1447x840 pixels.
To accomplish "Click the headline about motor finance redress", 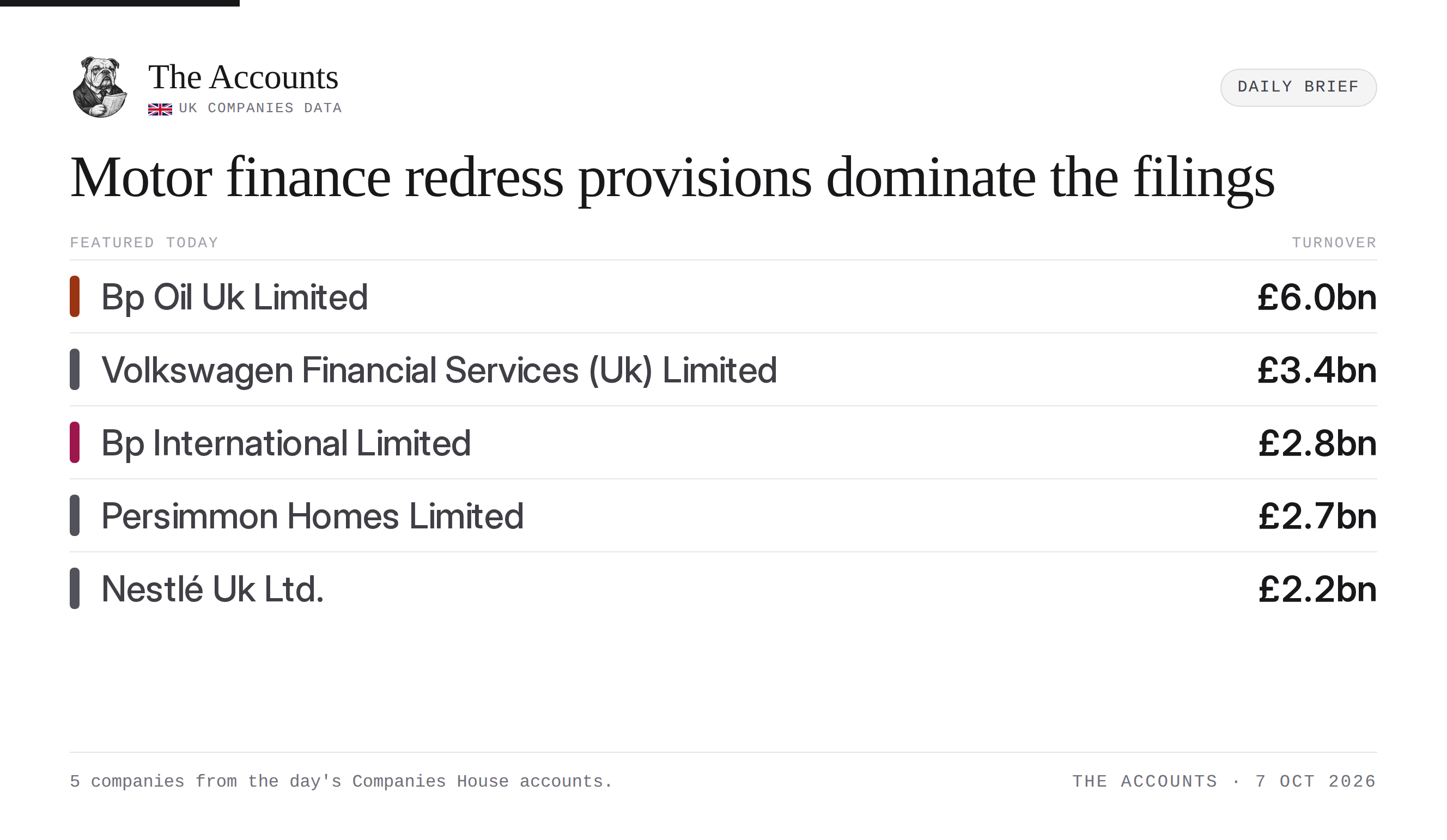I will [672, 178].
